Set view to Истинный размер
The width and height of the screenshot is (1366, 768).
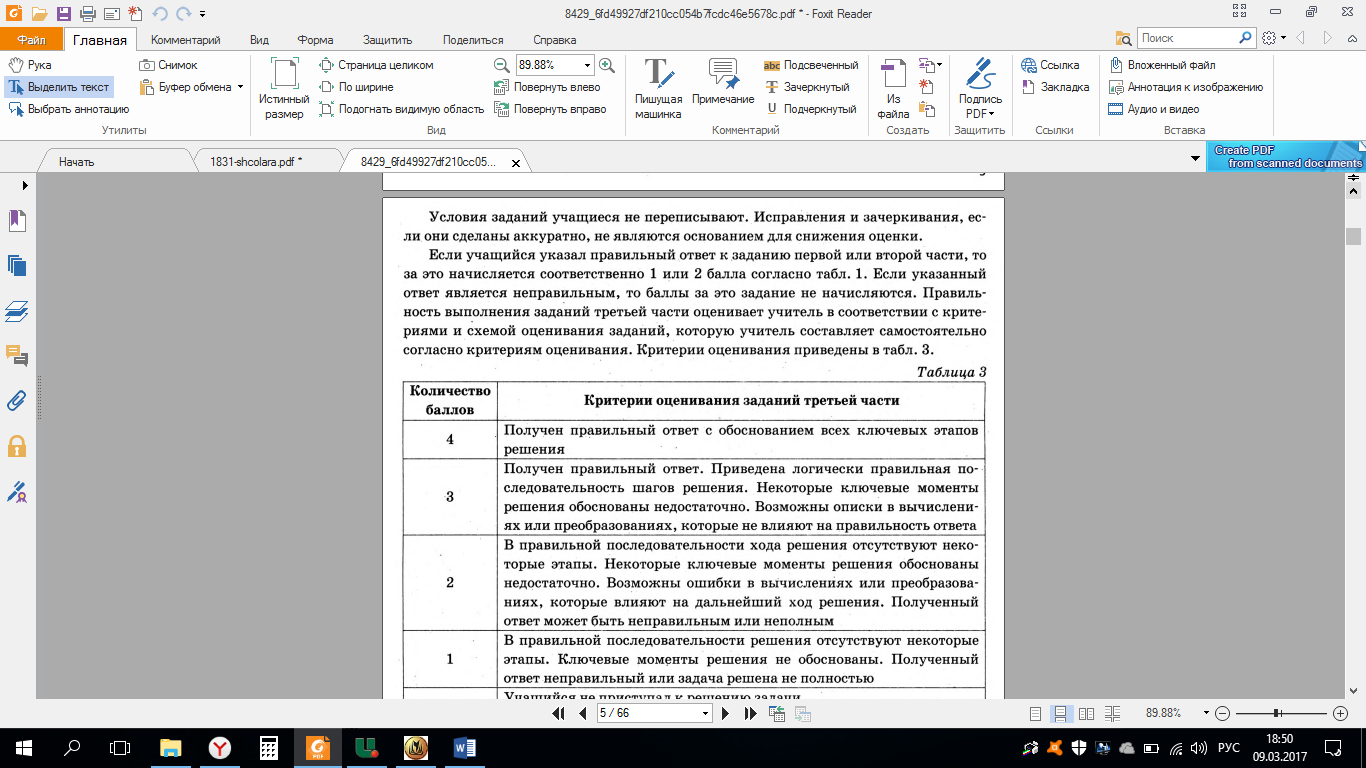(x=284, y=89)
